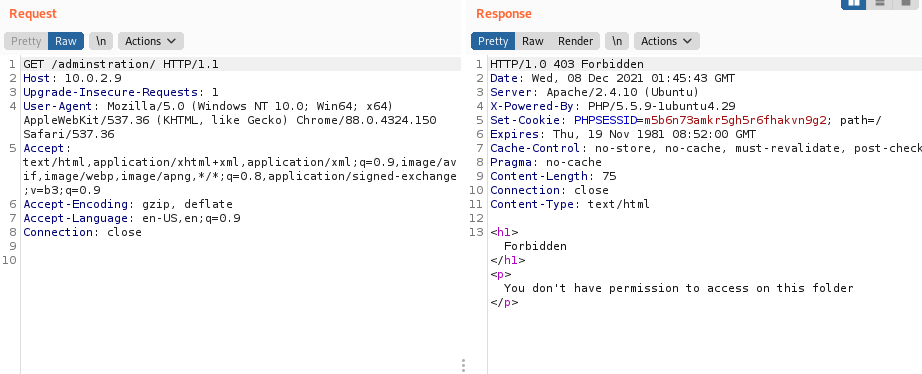Click the opening <h1> tag in response
922x374 pixels.
coord(504,232)
